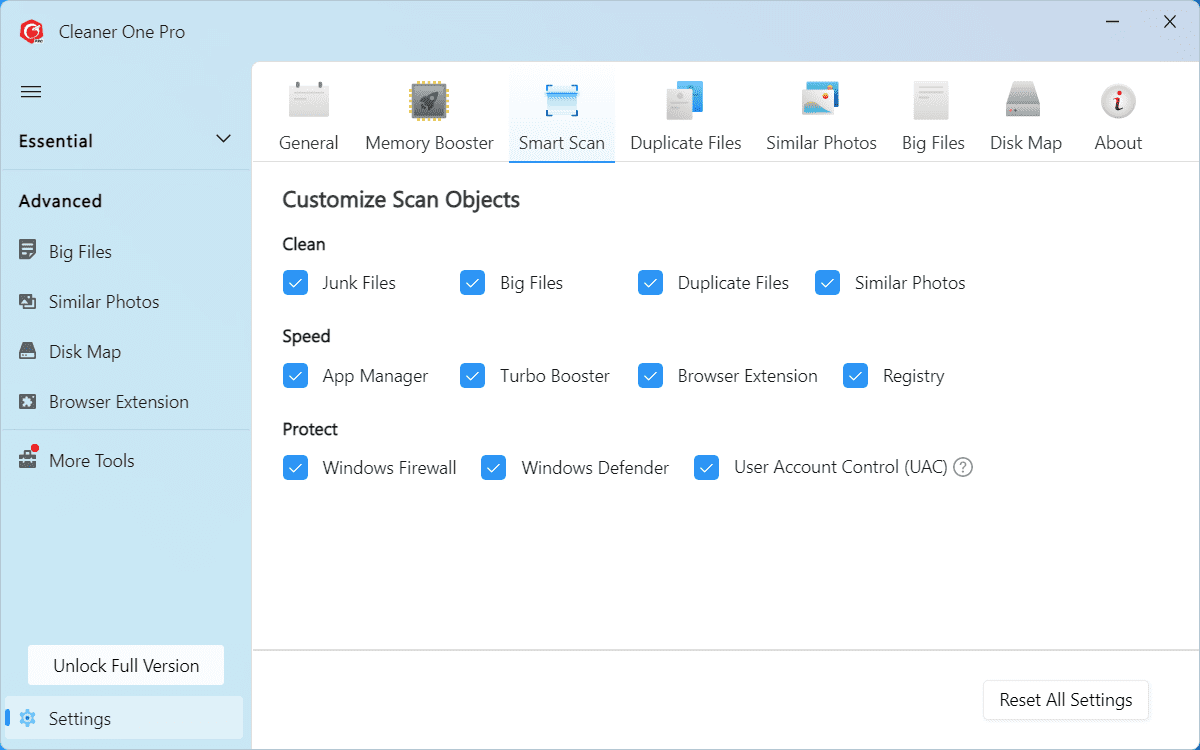Uncheck the Big Files checkbox
This screenshot has height=750, width=1200.
tap(473, 283)
